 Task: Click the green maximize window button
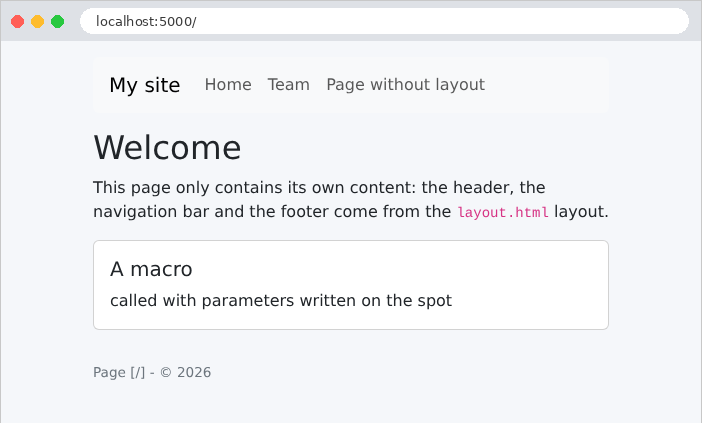57,21
